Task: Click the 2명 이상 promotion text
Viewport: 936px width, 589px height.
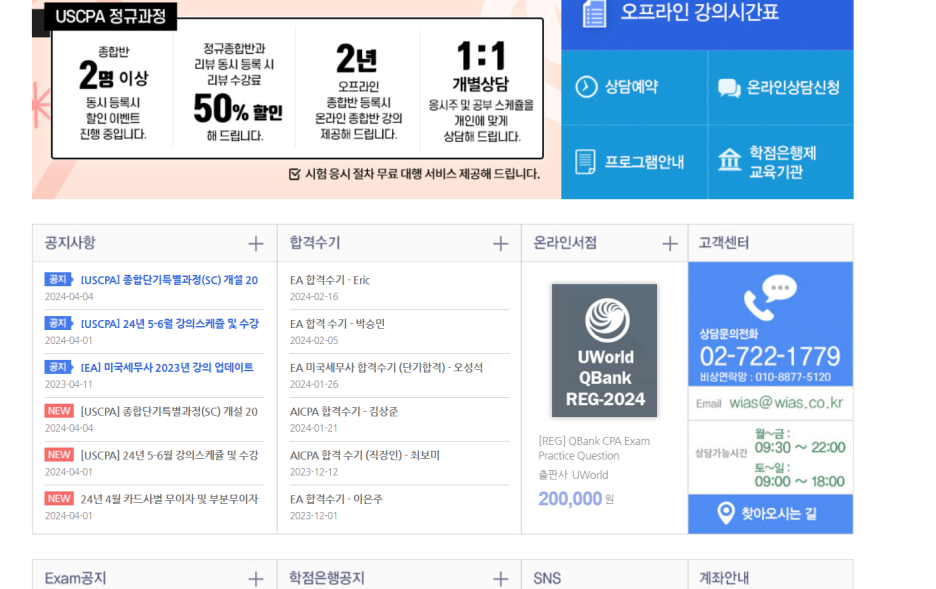Action: [x=113, y=75]
